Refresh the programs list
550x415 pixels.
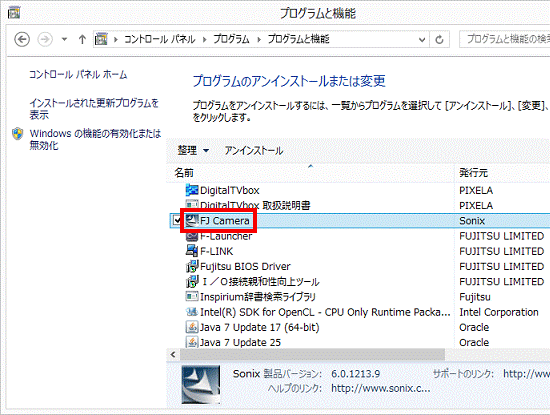point(439,39)
